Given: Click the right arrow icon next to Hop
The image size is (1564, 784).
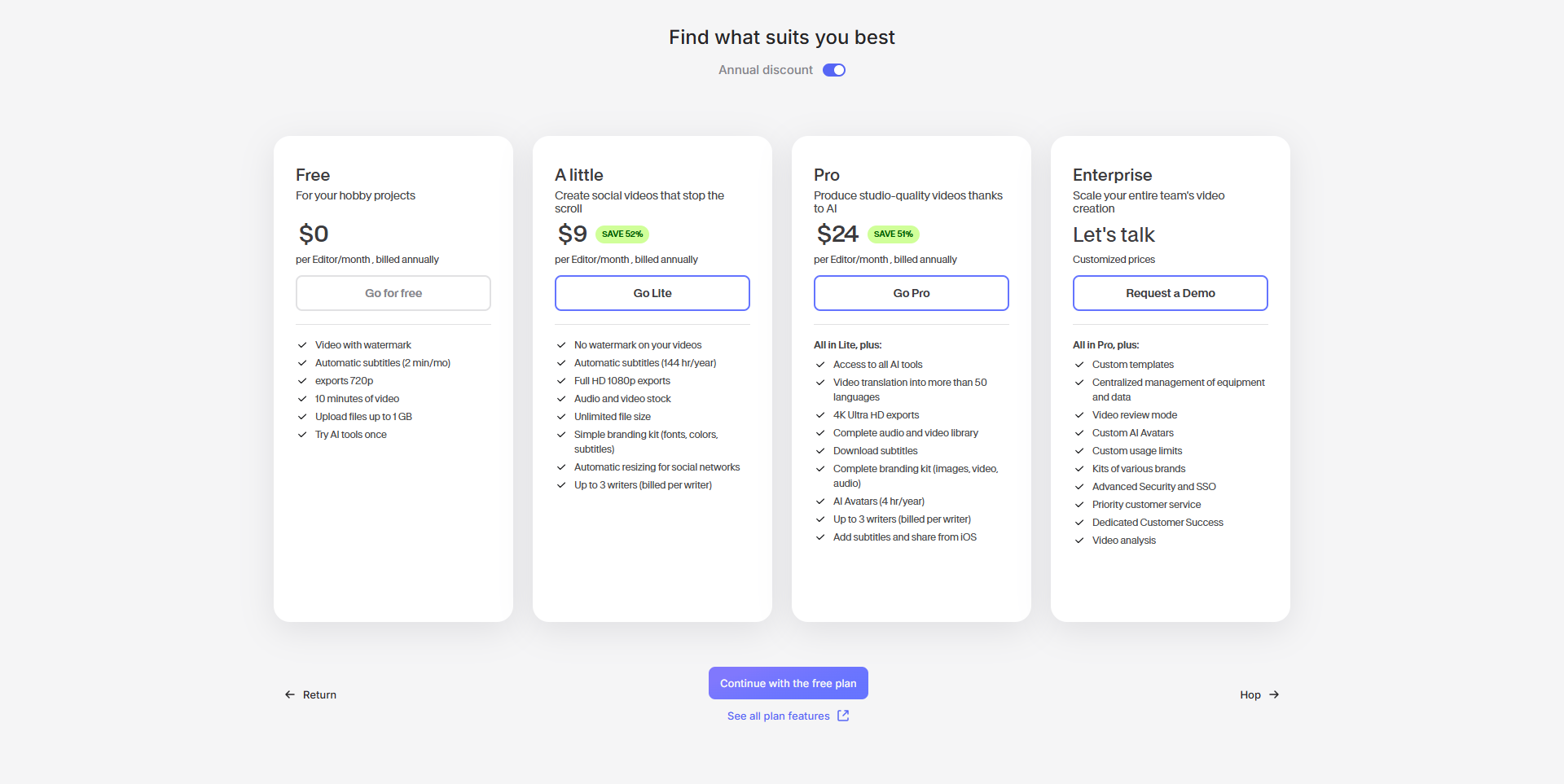Looking at the screenshot, I should (1274, 694).
